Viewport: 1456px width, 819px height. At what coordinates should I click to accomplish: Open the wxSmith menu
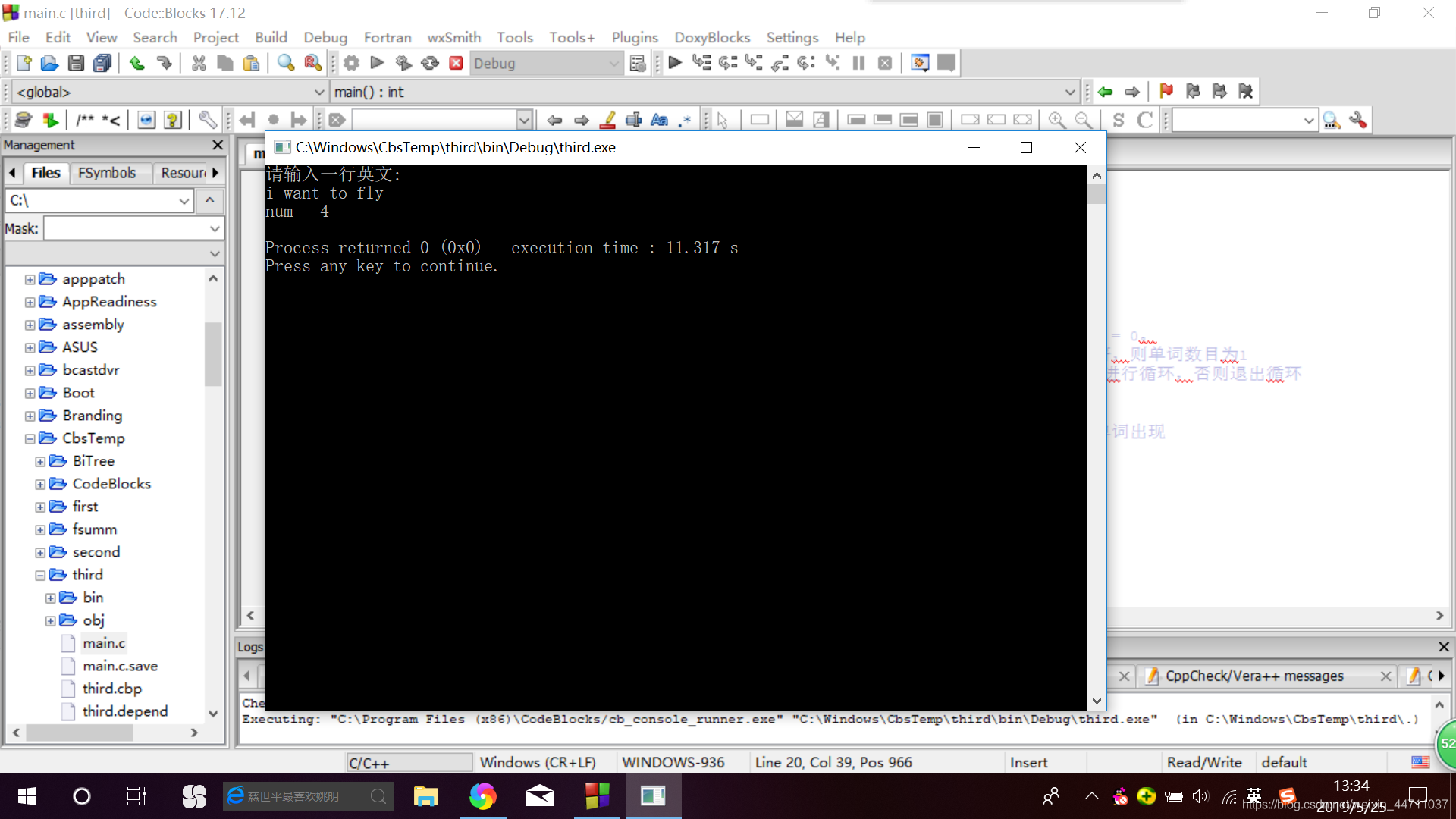(453, 37)
